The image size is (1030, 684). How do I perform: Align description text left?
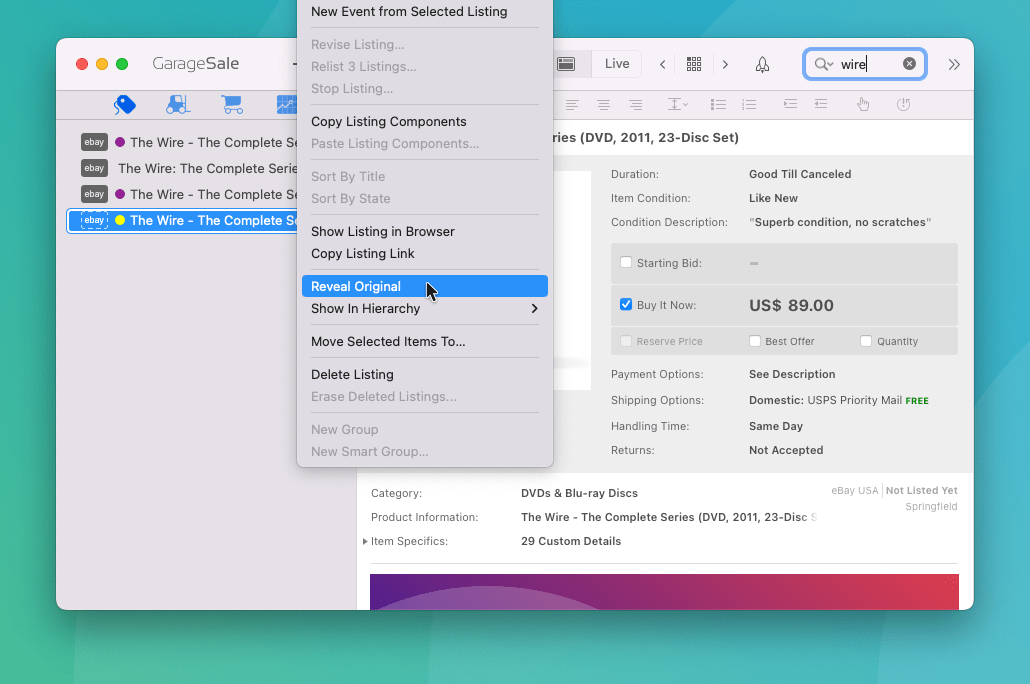click(x=572, y=104)
